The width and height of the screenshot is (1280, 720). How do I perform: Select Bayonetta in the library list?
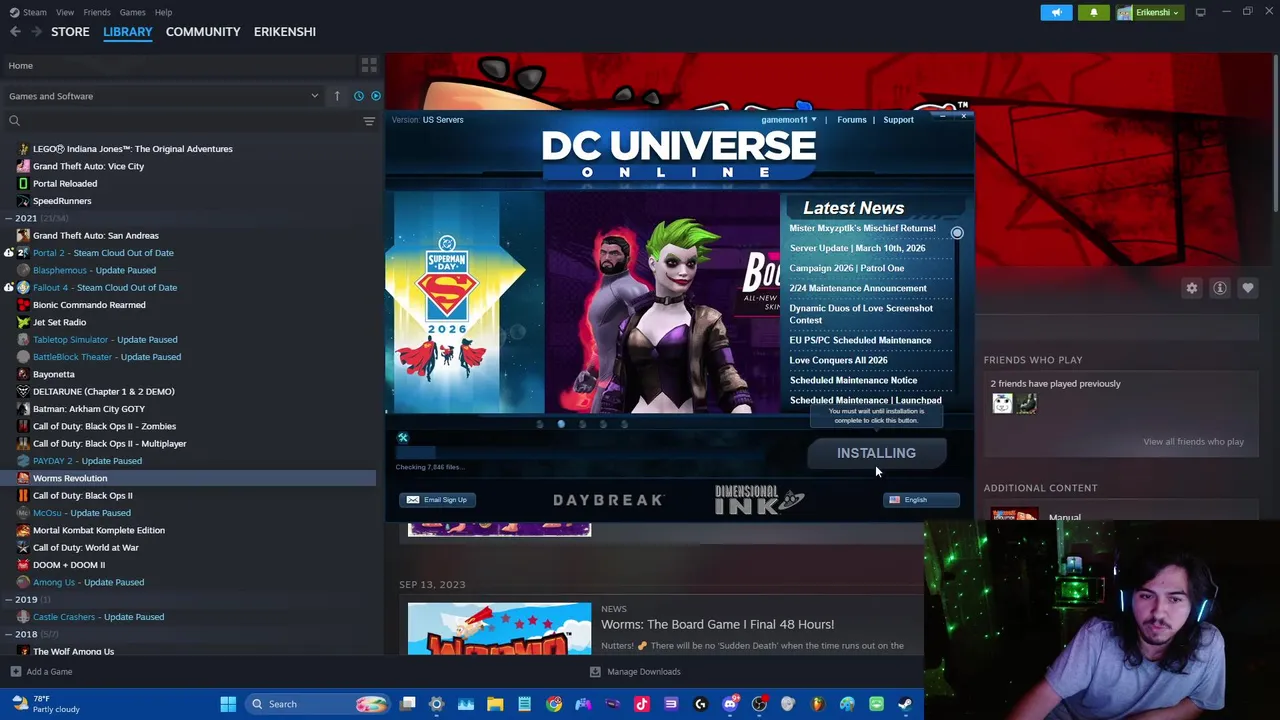[54, 374]
